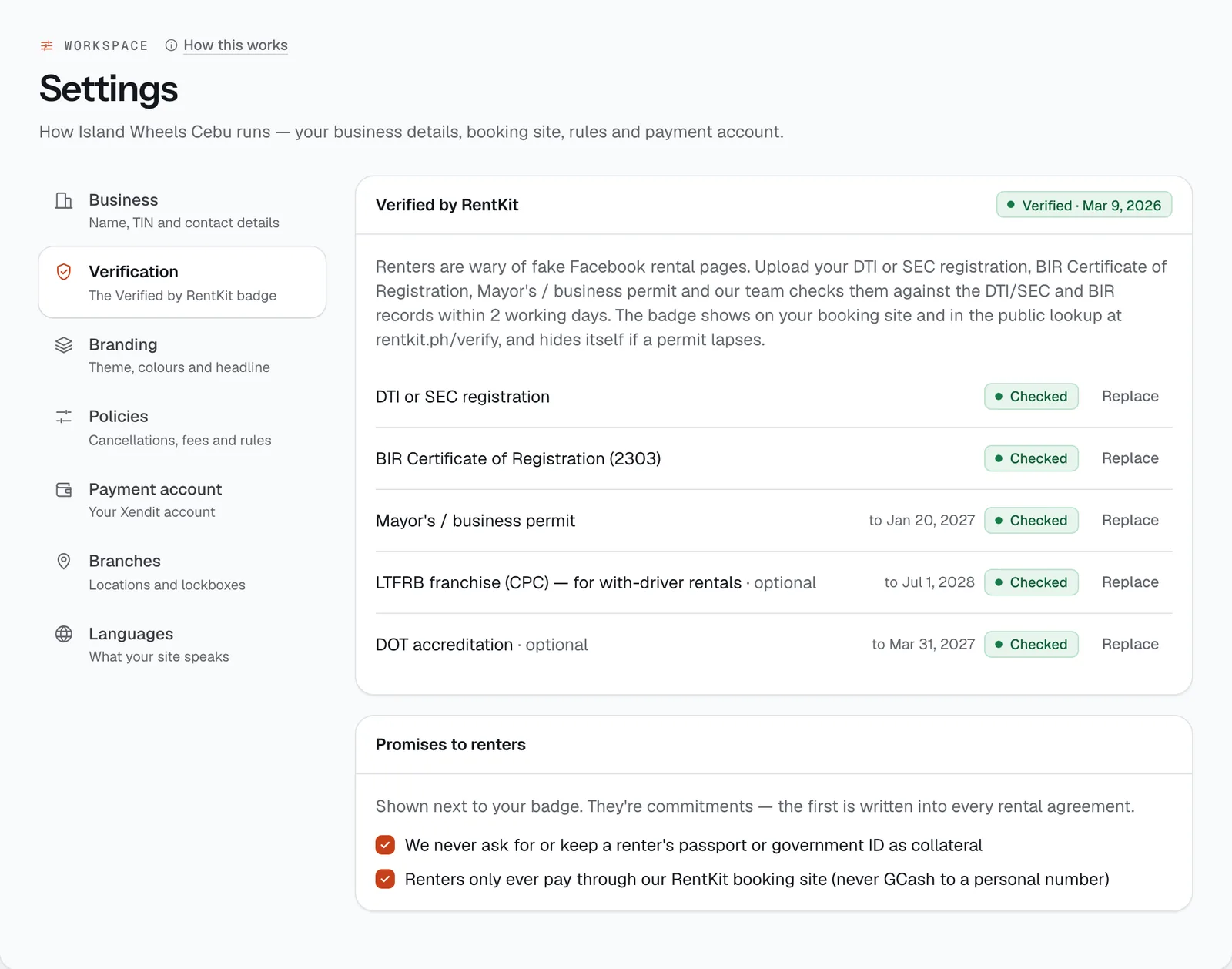Click the Languages globe icon
The height and width of the screenshot is (969, 1232).
64,634
